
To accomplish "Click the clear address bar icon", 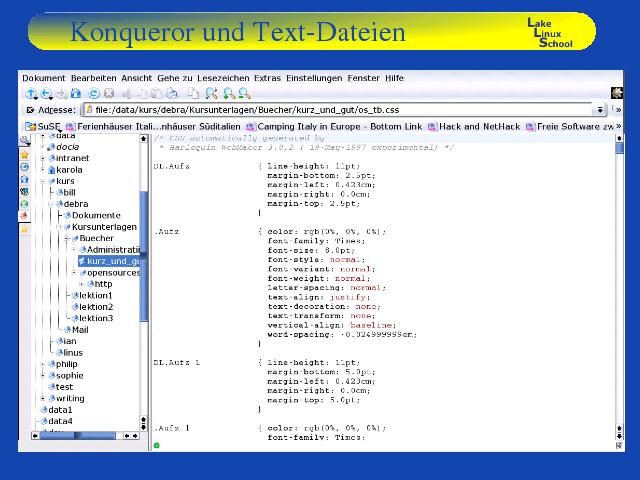I will [30, 110].
